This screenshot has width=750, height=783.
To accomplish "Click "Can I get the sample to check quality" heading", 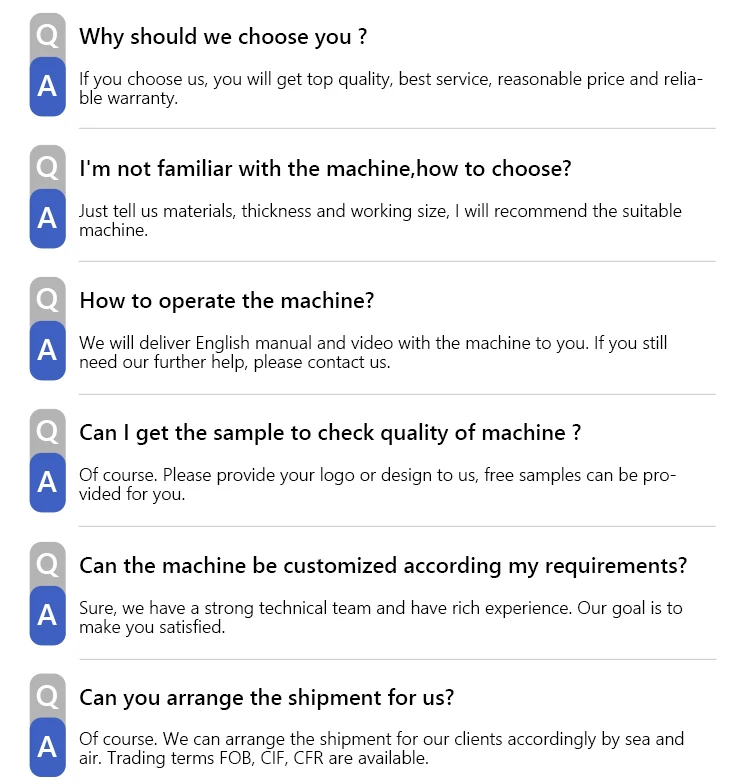I will (x=330, y=433).
